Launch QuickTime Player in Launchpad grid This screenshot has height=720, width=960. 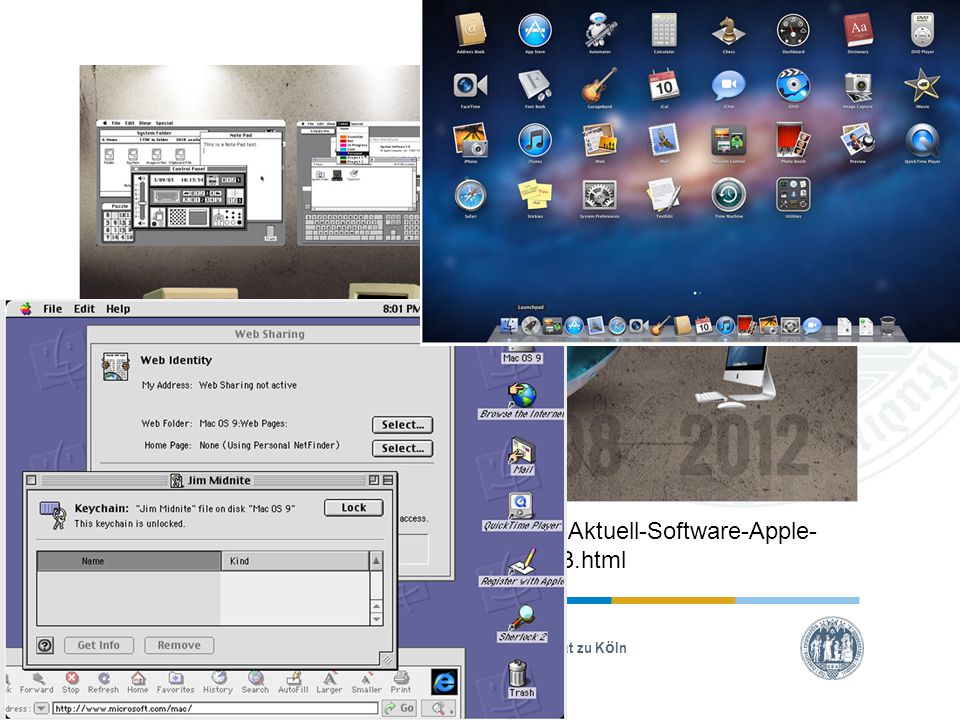point(922,140)
